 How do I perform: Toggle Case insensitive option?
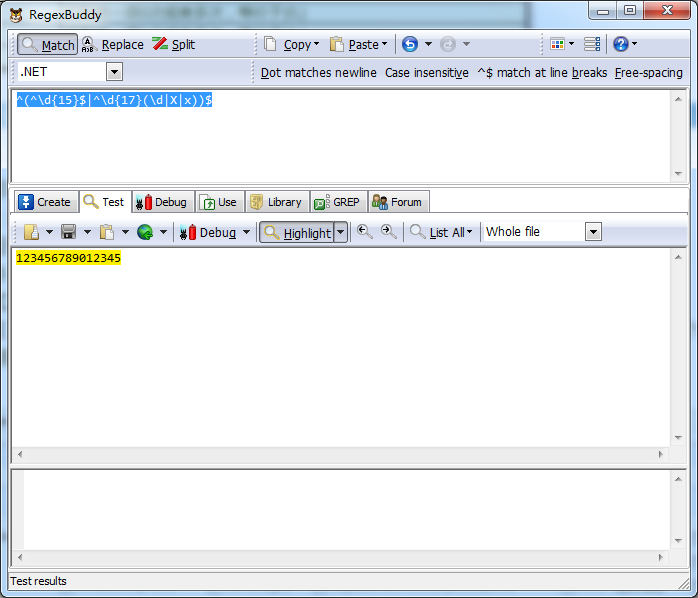pyautogui.click(x=426, y=73)
